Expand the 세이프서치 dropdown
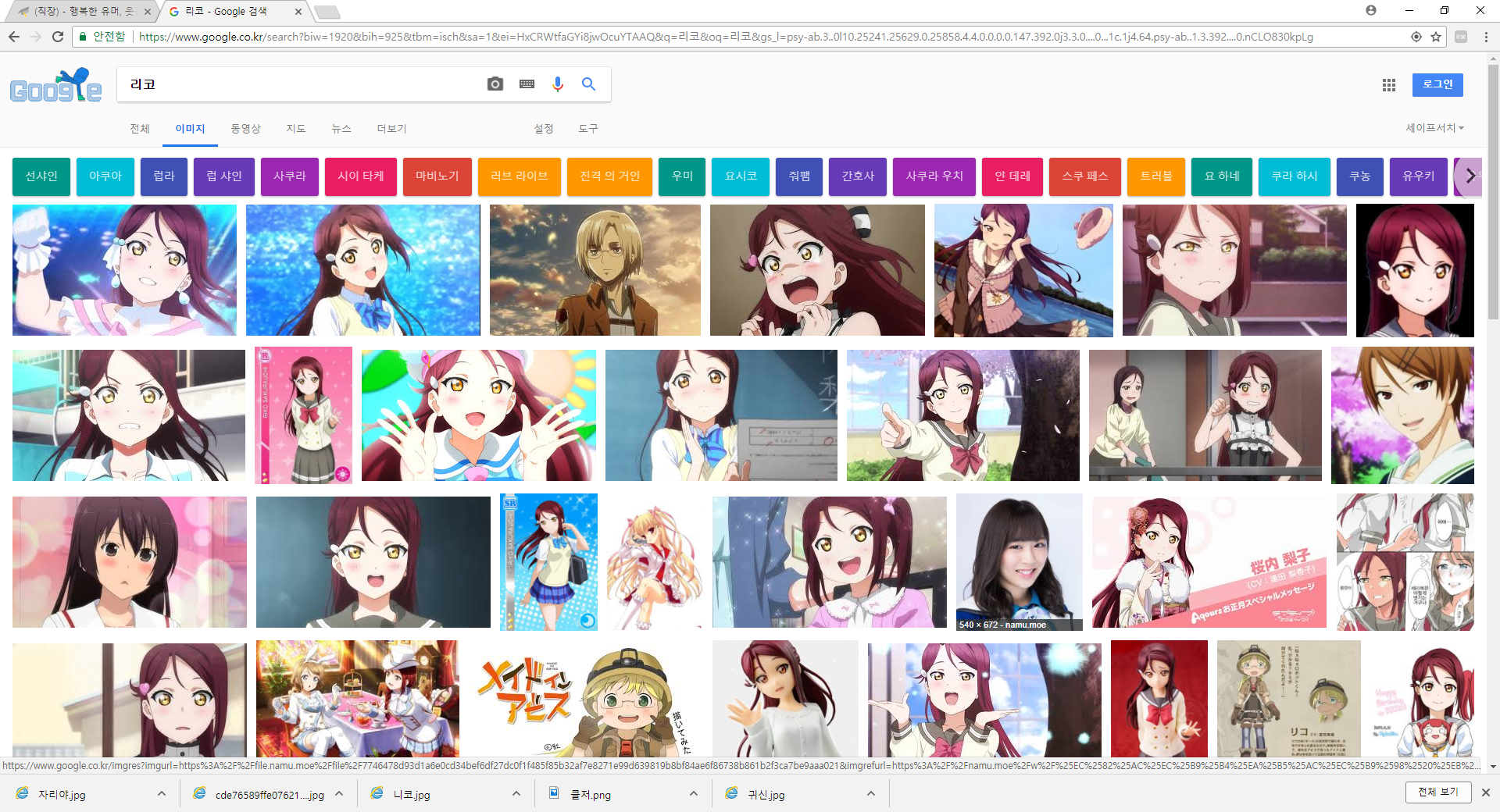The width and height of the screenshot is (1500, 812). 1434,128
